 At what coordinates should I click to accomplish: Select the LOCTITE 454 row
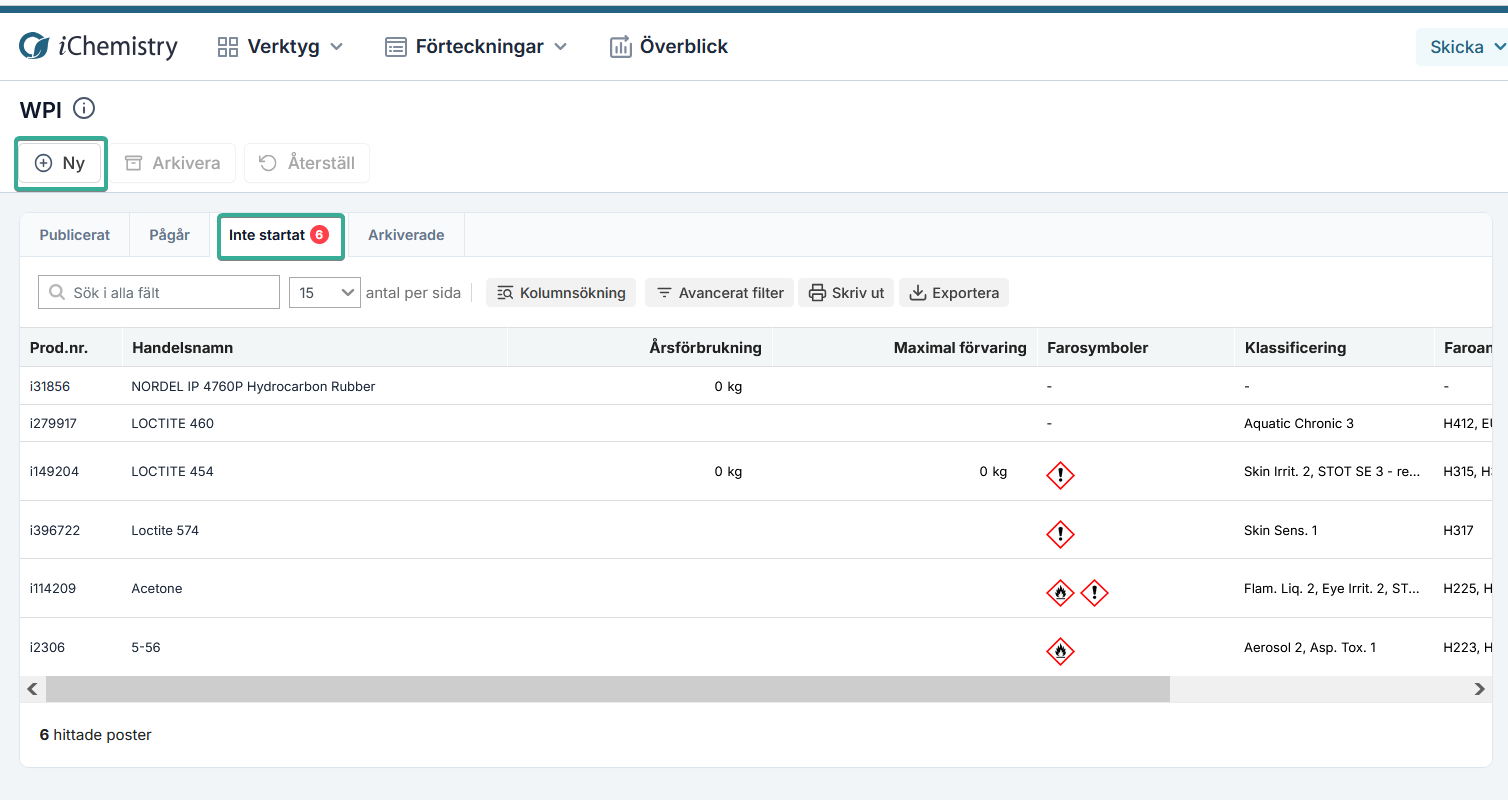(x=756, y=471)
